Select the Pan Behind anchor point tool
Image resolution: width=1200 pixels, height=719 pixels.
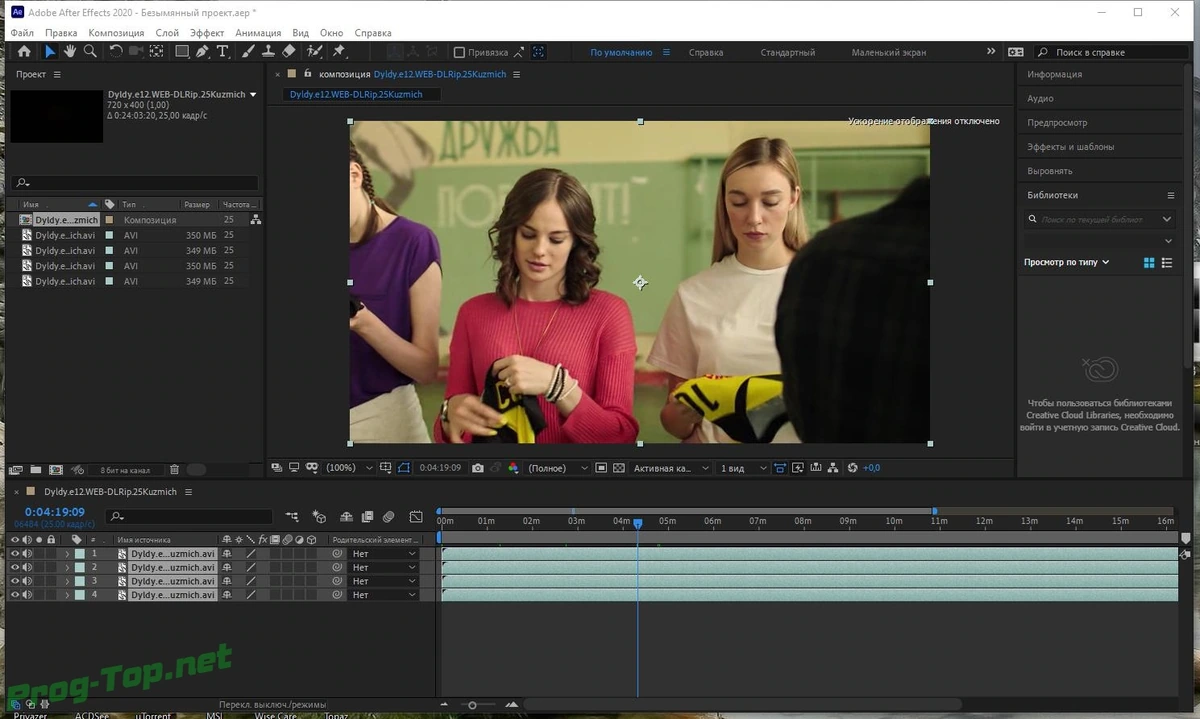click(x=157, y=52)
